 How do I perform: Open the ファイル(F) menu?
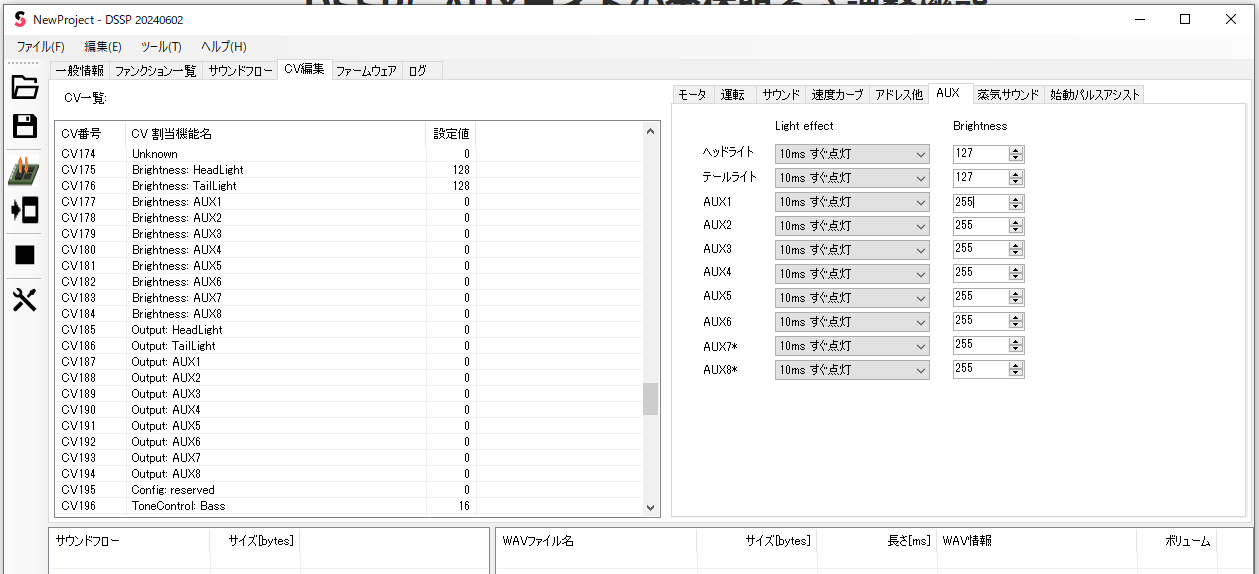point(40,47)
